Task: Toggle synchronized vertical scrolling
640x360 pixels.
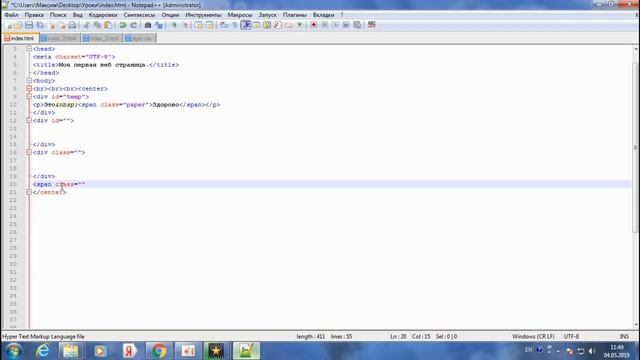Action: (198, 25)
